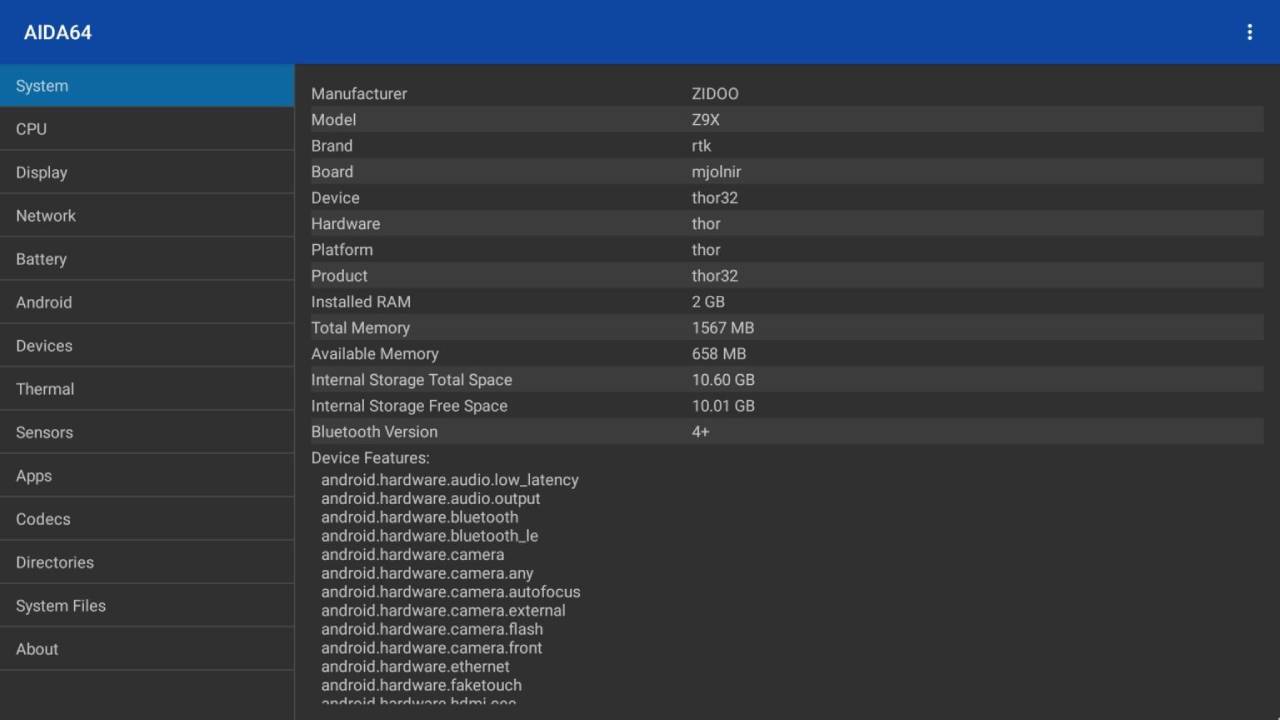The image size is (1280, 720).
Task: Click android.hardware.camera.front feature
Action: [431, 648]
